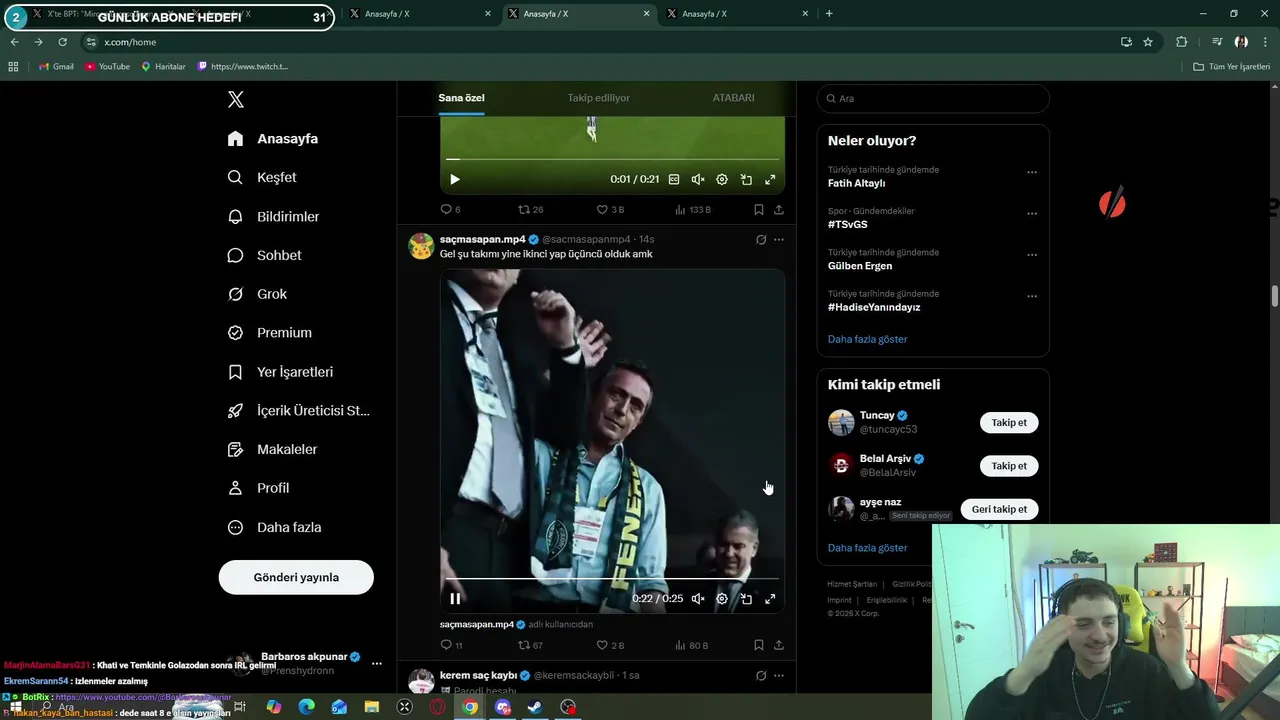Seek in saçmasapan.mp4 video progress bar

click(612, 578)
